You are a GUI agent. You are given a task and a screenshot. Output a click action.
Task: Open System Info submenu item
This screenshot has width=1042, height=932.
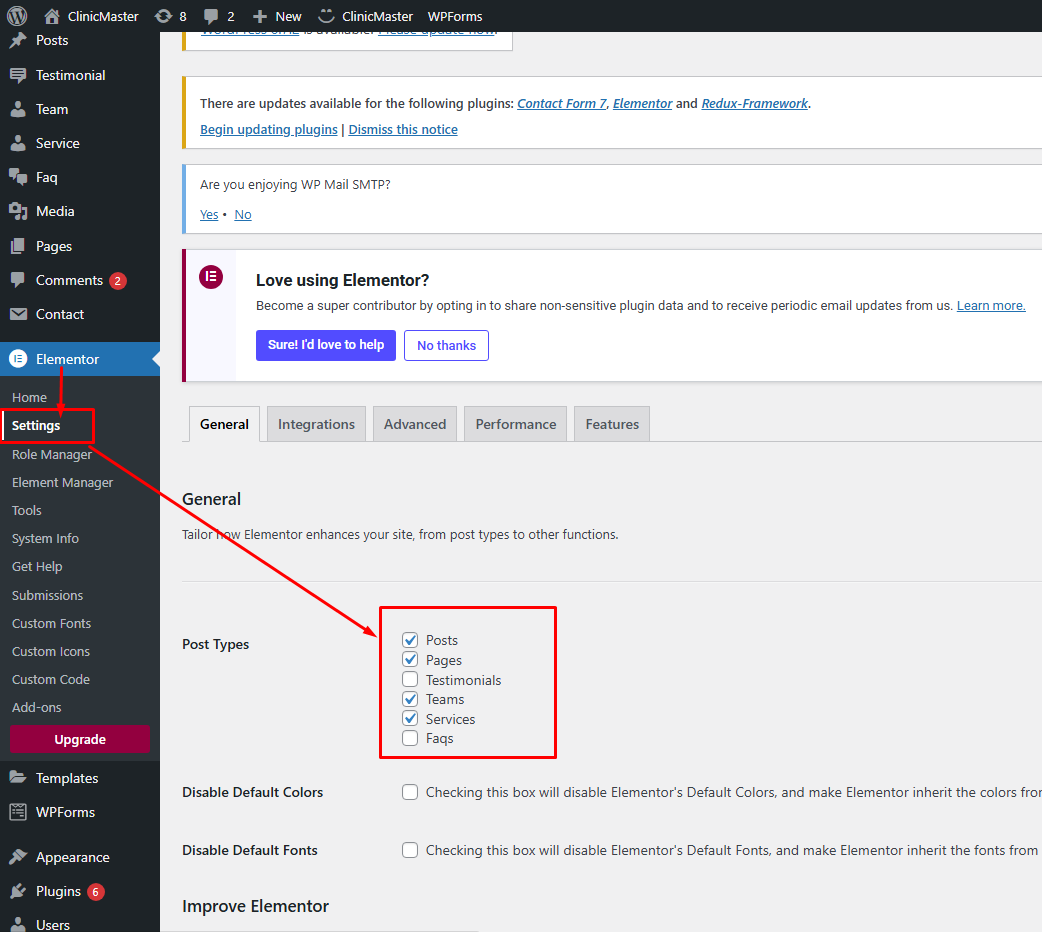click(x=45, y=538)
